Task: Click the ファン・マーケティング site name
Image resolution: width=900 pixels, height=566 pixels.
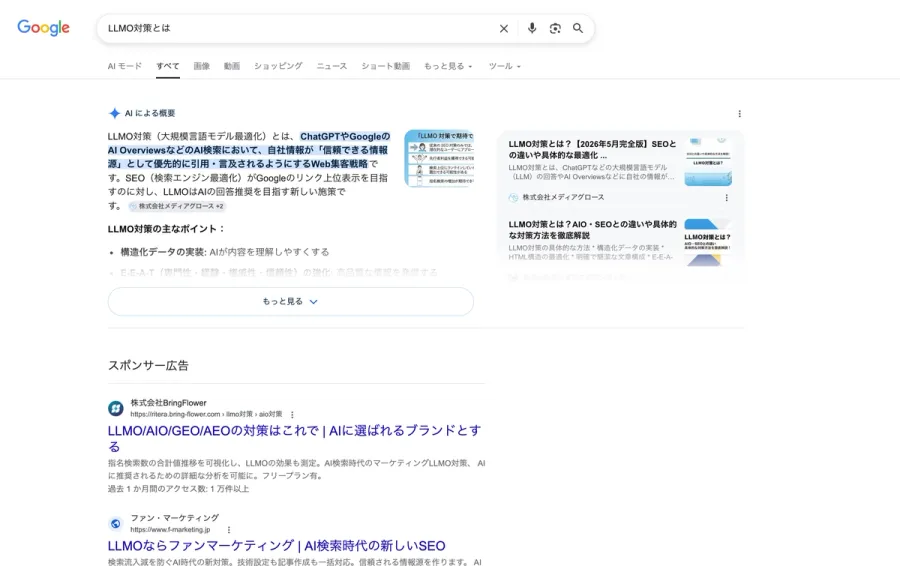Action: (x=174, y=518)
